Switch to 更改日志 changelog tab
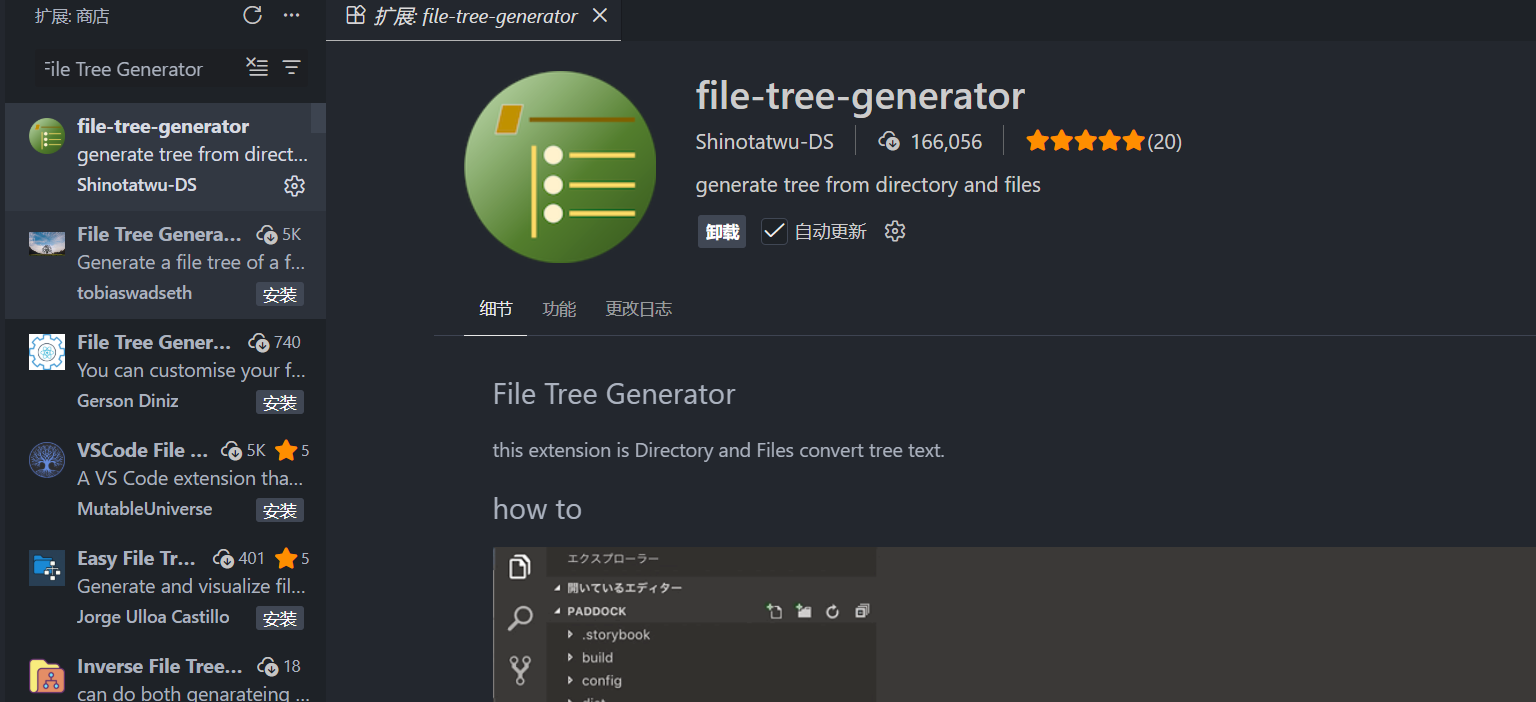 coord(639,309)
